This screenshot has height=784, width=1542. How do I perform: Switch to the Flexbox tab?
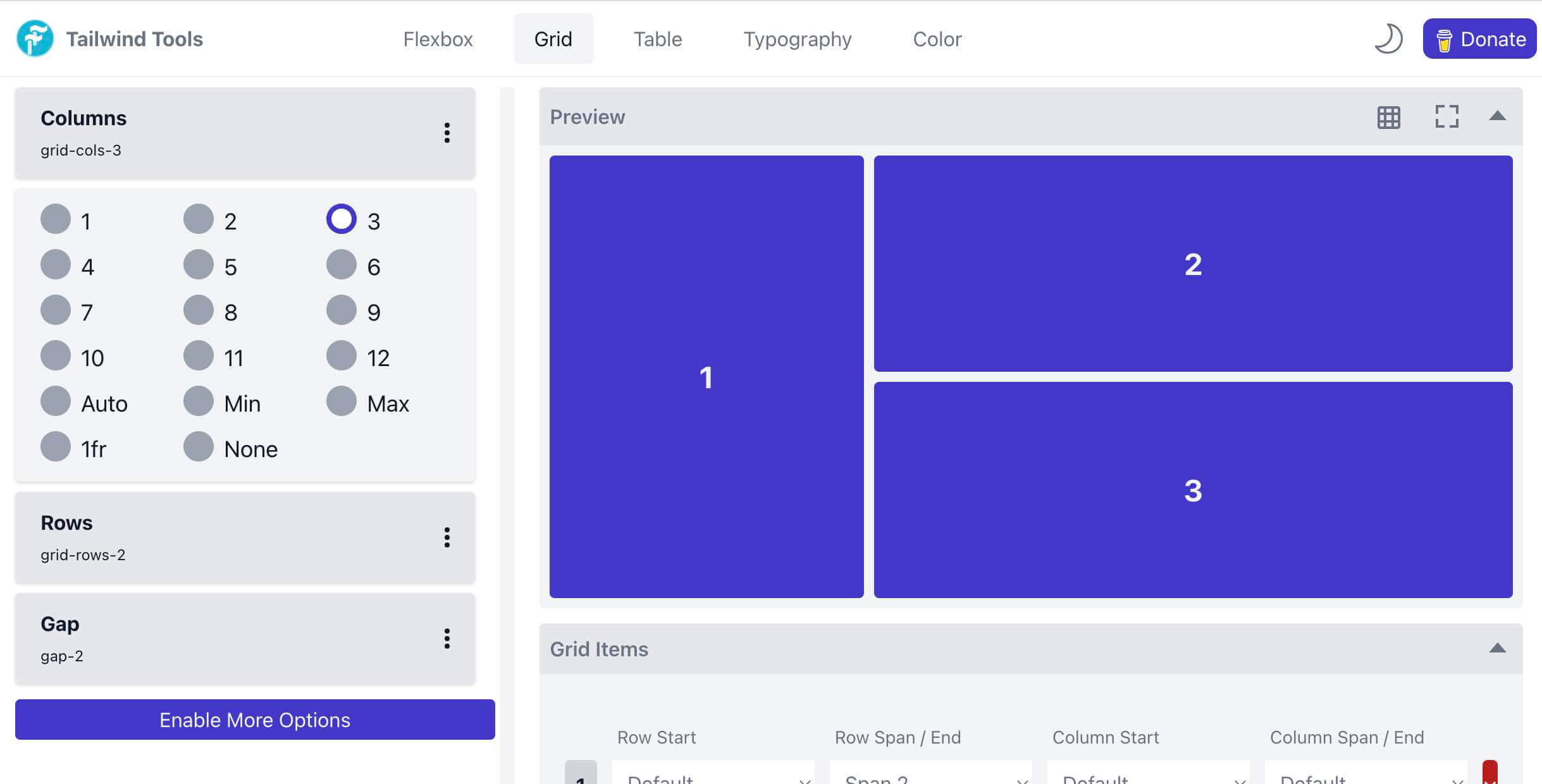click(438, 38)
